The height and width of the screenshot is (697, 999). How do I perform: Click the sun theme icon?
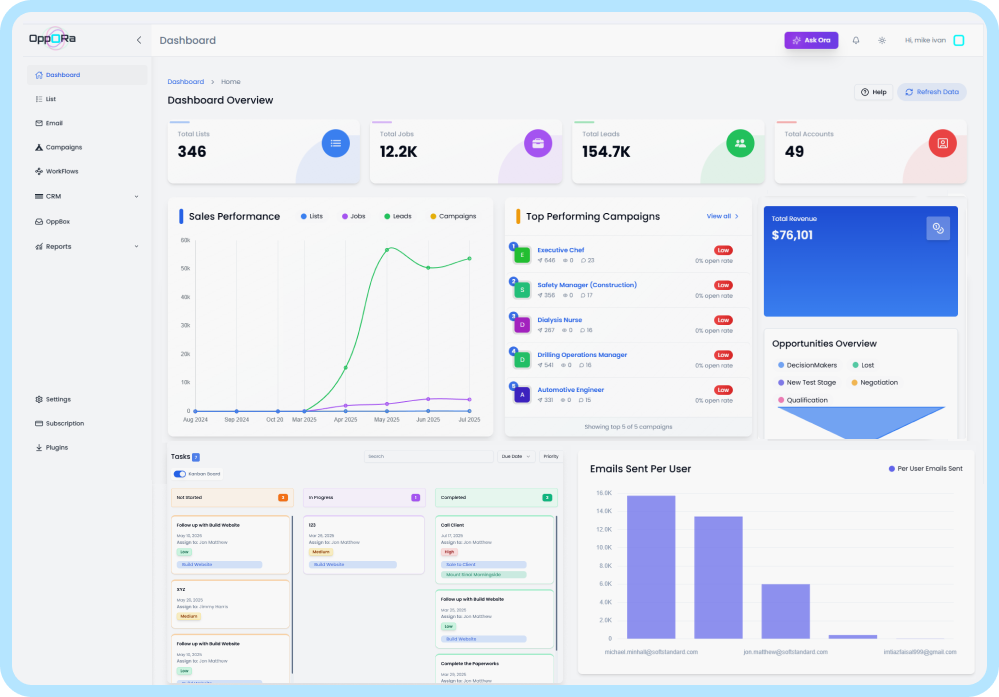(882, 40)
